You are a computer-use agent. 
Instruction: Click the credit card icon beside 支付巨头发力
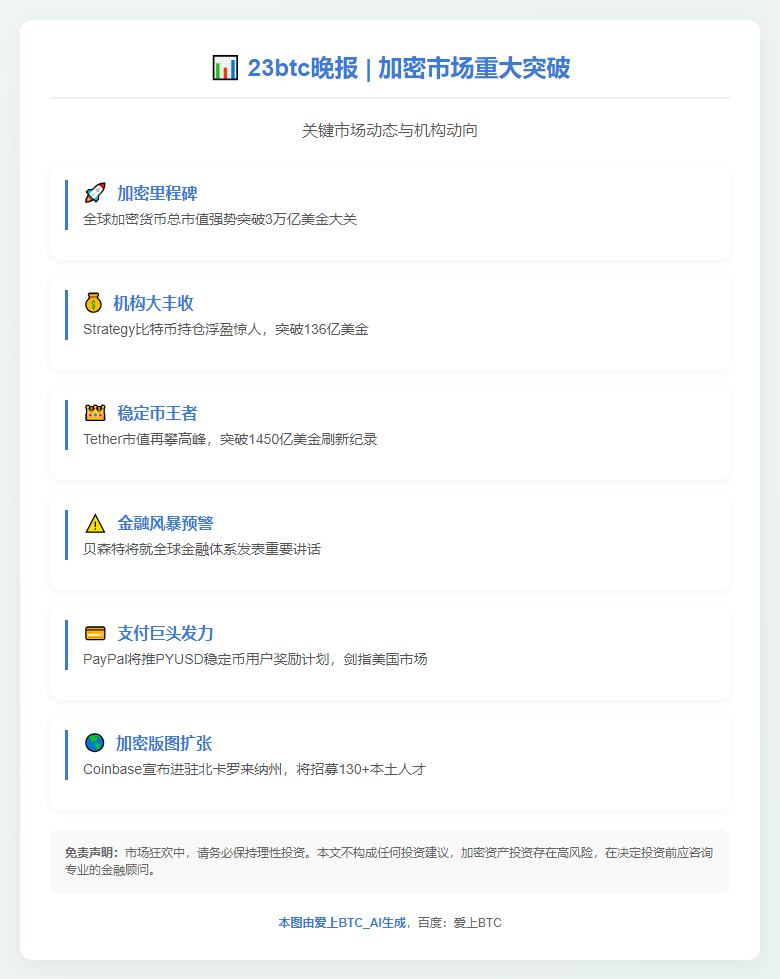click(x=95, y=633)
